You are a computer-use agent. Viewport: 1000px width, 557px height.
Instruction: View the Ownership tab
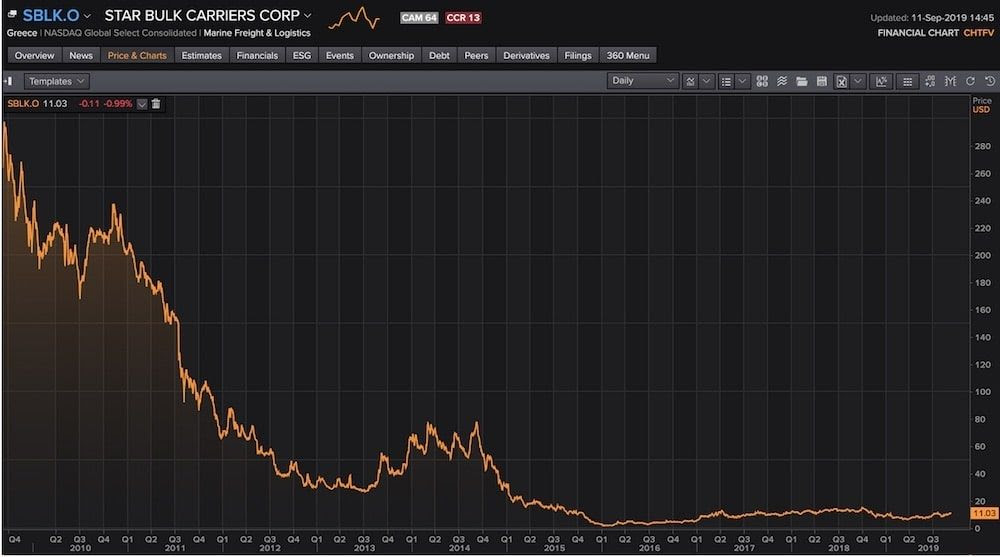click(x=391, y=56)
